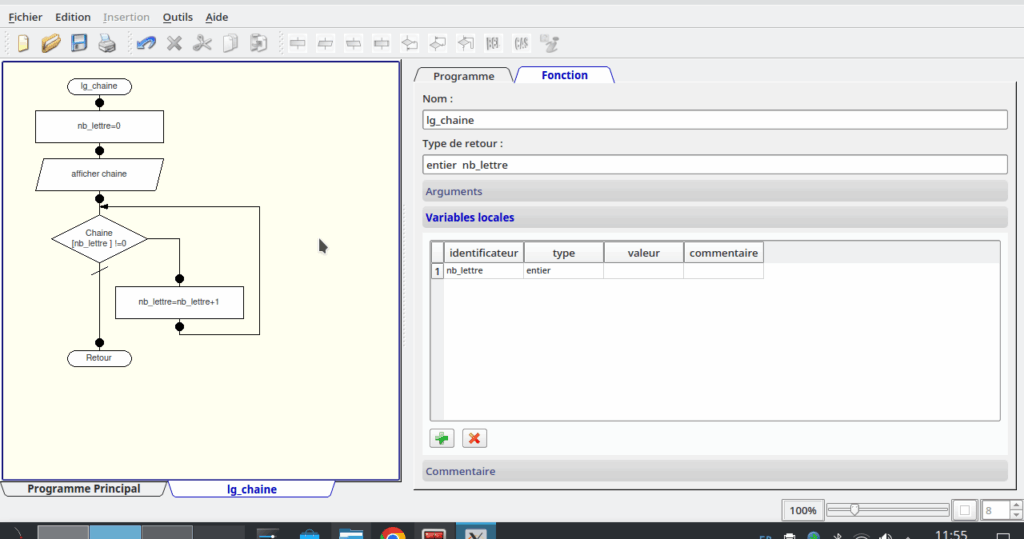Save the flowchart with the floppy disk icon

79,43
